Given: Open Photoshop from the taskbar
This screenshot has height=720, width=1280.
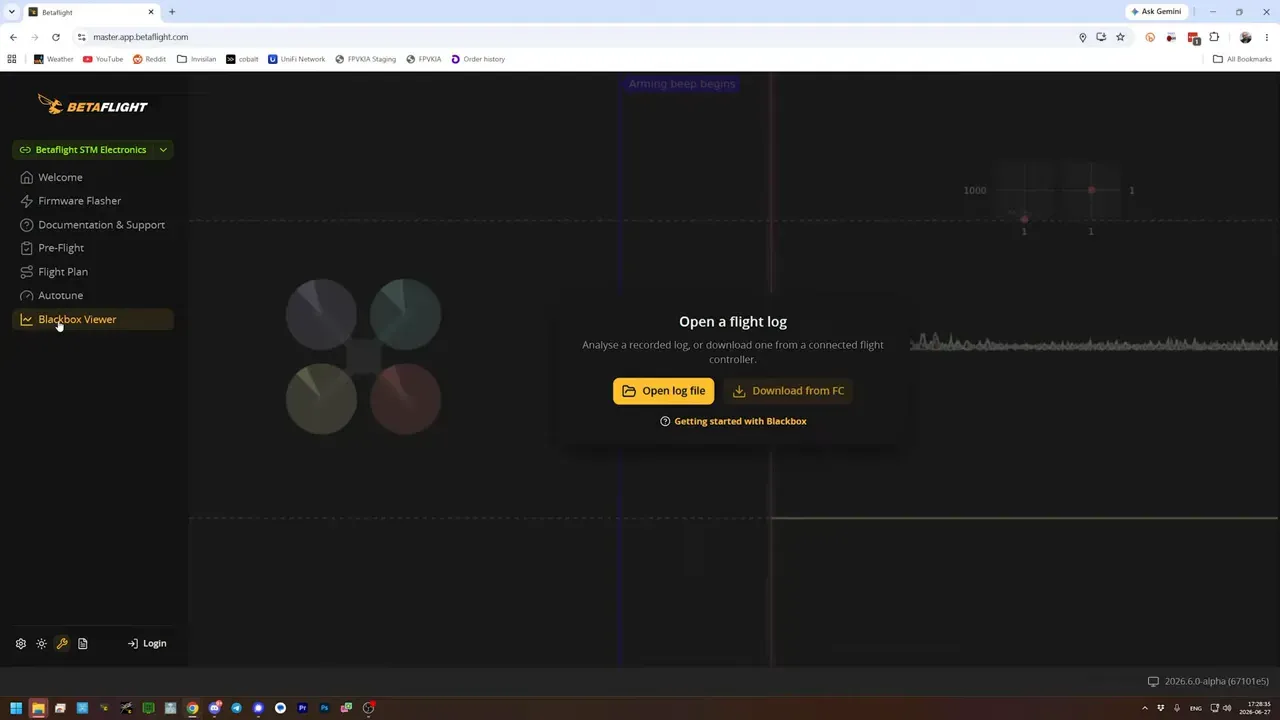Looking at the screenshot, I should (x=324, y=708).
